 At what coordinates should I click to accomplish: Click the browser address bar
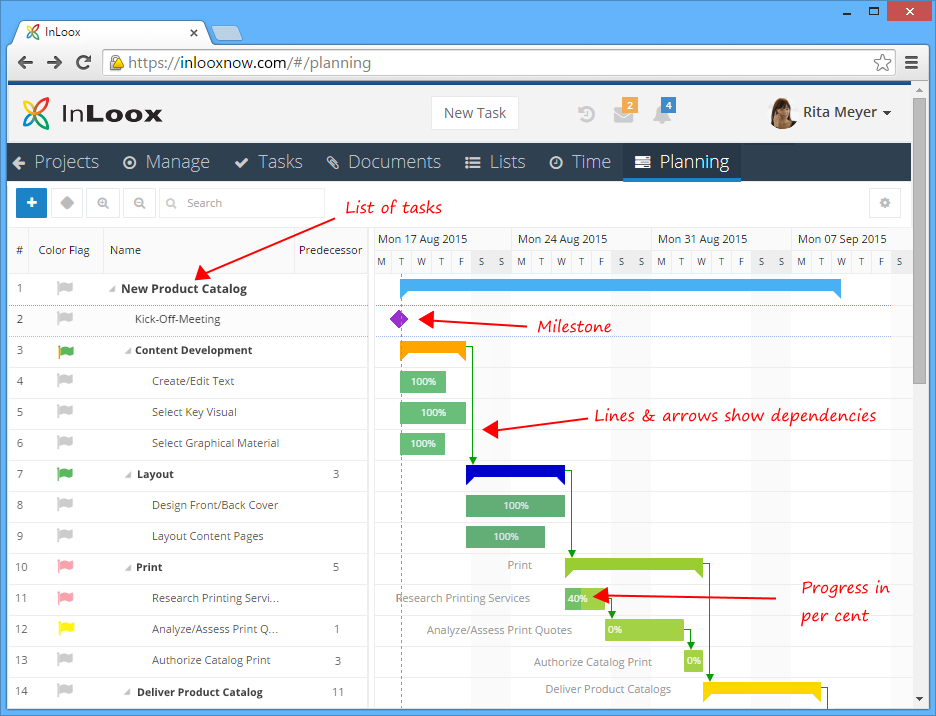coord(499,63)
